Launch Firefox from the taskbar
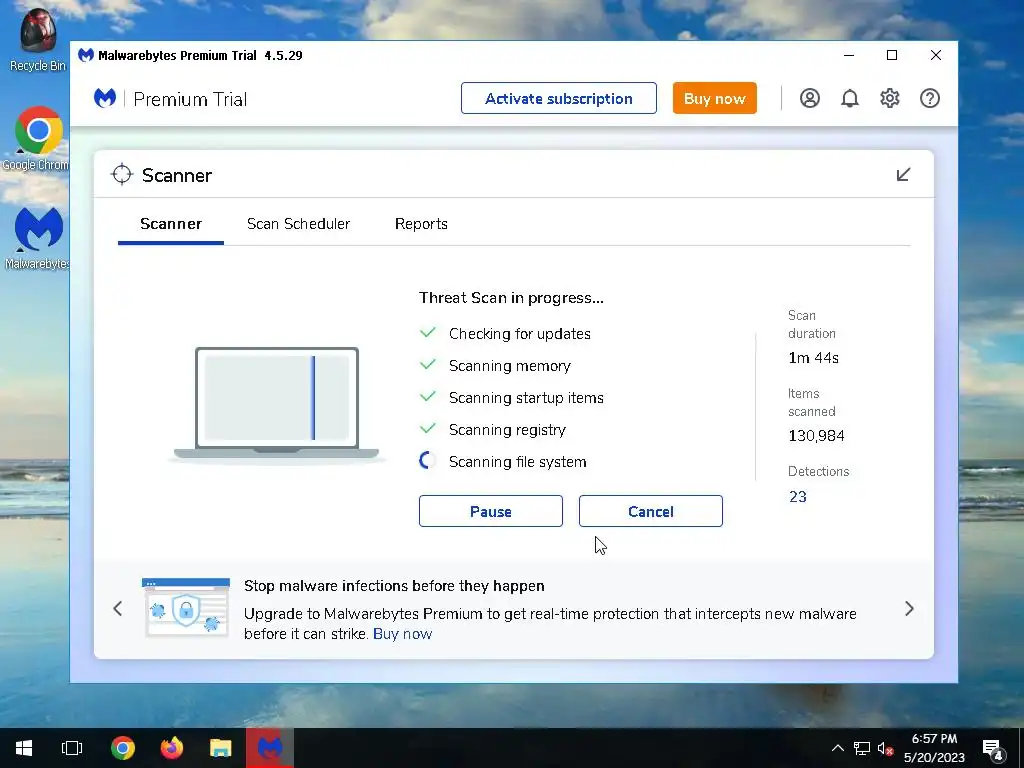 [172, 748]
